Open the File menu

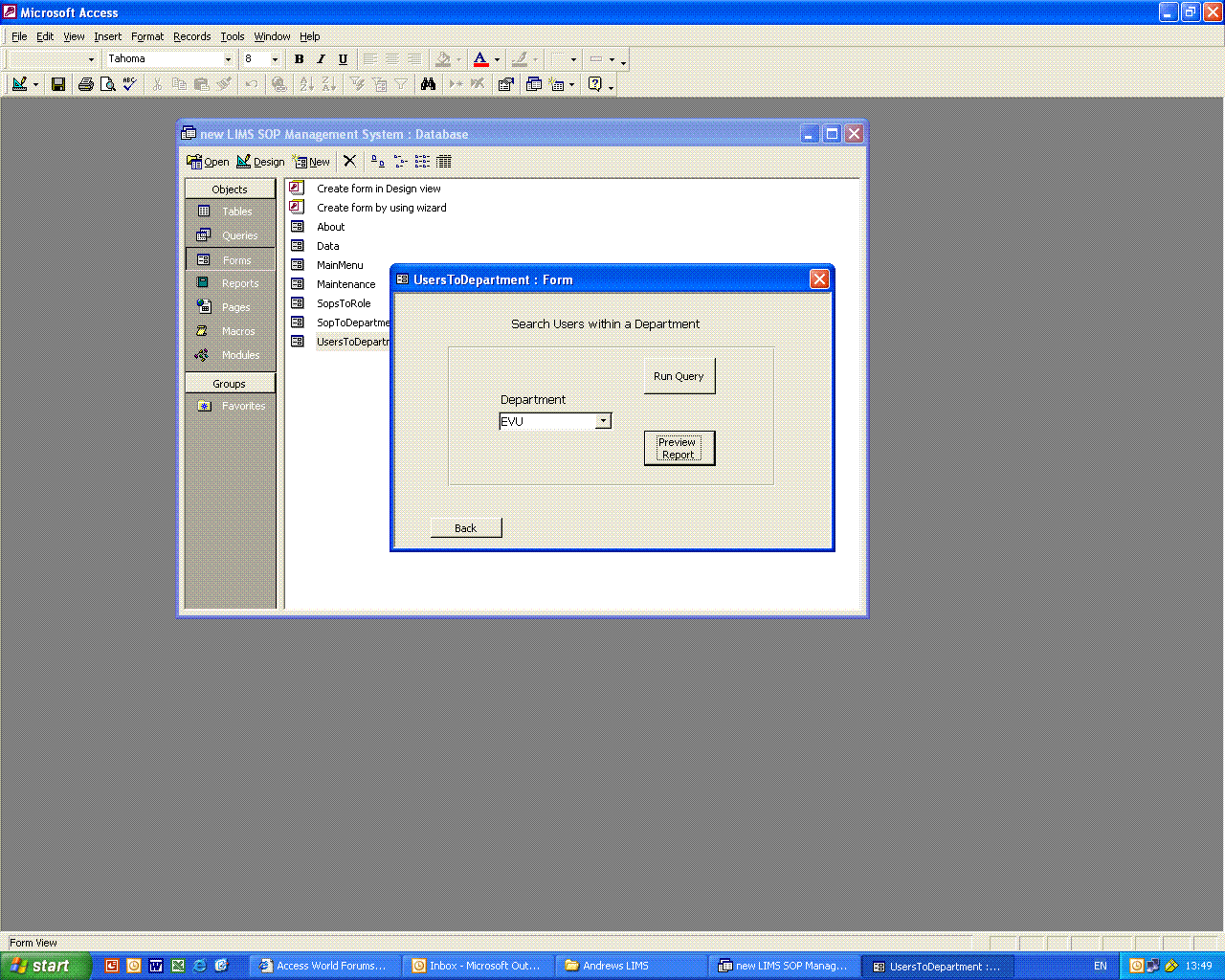click(19, 36)
